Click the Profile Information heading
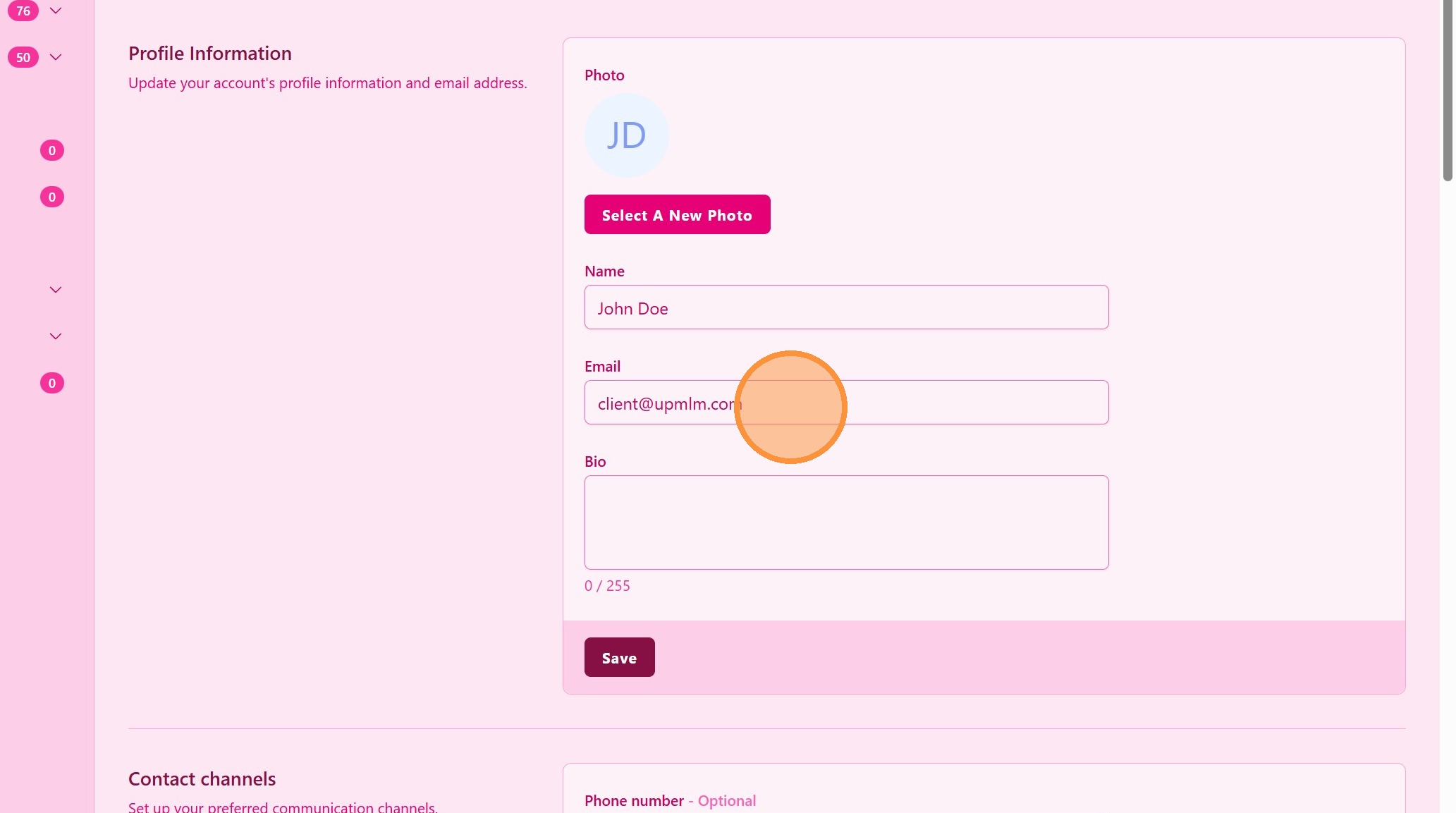1456x813 pixels. [210, 54]
